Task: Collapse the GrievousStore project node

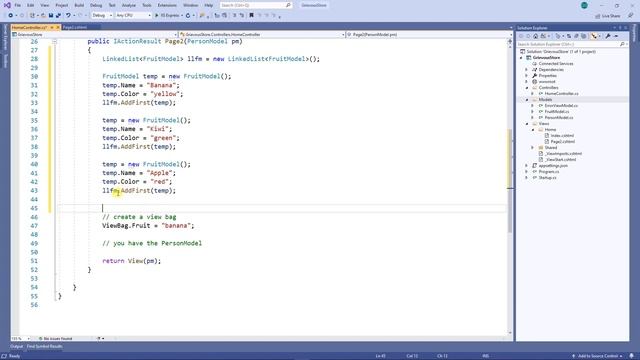Action: (521, 58)
